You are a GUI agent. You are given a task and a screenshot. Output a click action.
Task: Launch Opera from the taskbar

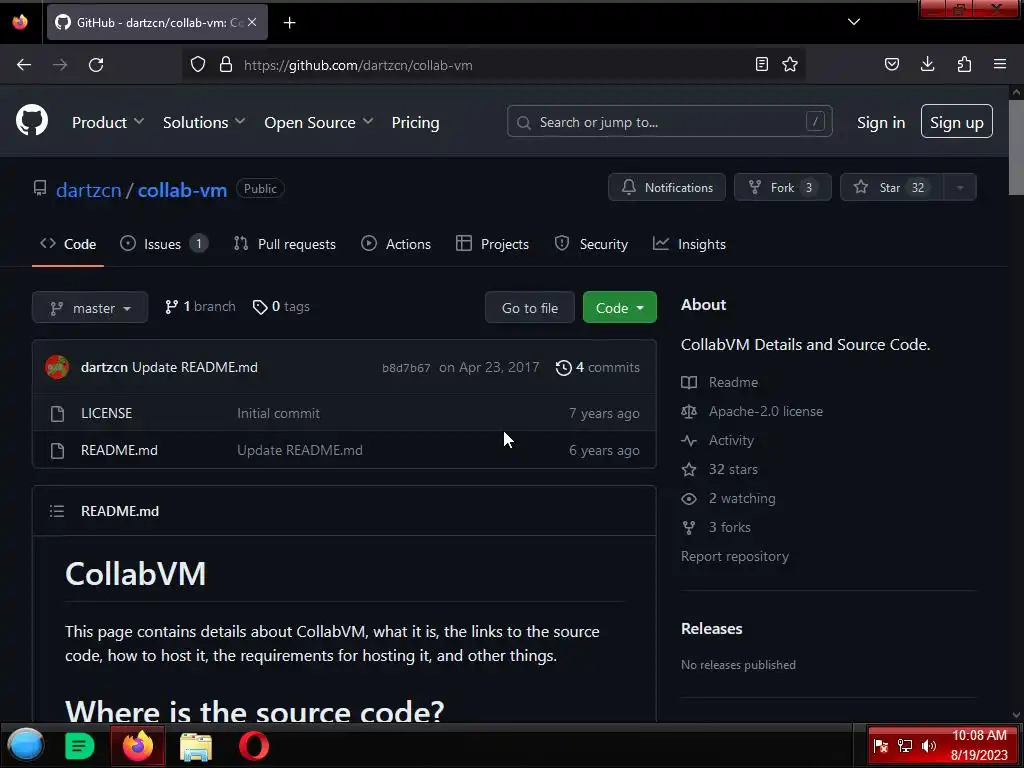pos(254,746)
